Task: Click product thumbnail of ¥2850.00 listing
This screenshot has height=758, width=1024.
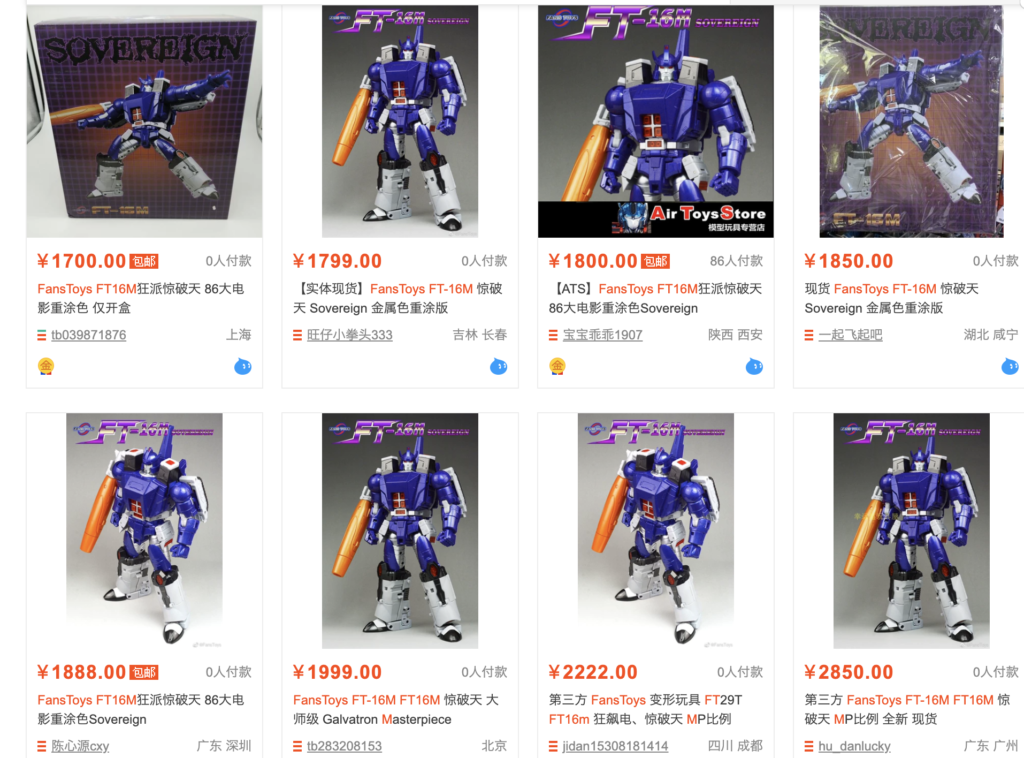Action: point(912,531)
